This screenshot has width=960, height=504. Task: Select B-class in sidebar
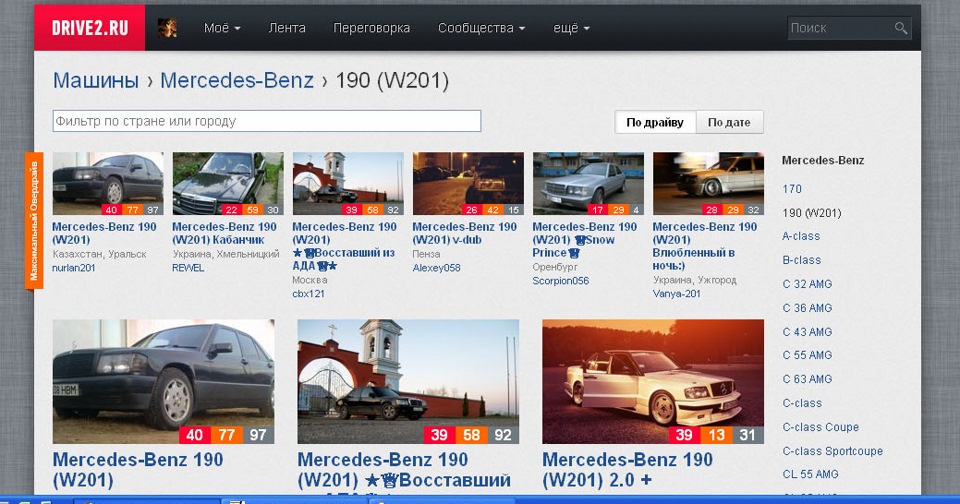tap(801, 260)
